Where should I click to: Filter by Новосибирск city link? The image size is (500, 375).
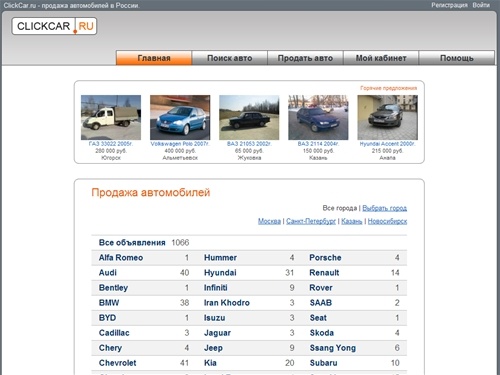[x=387, y=221]
